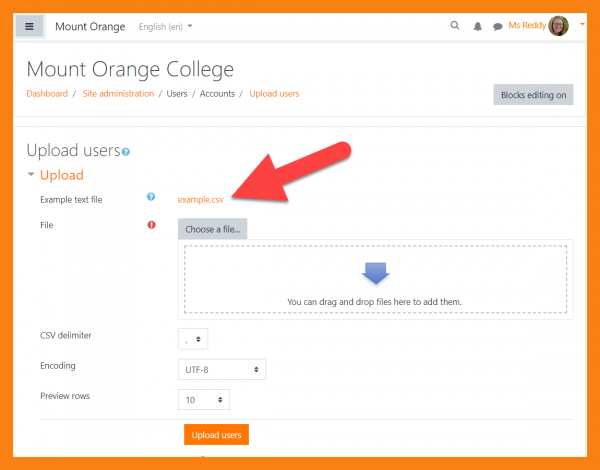Open the English (en) language menu

click(166, 26)
